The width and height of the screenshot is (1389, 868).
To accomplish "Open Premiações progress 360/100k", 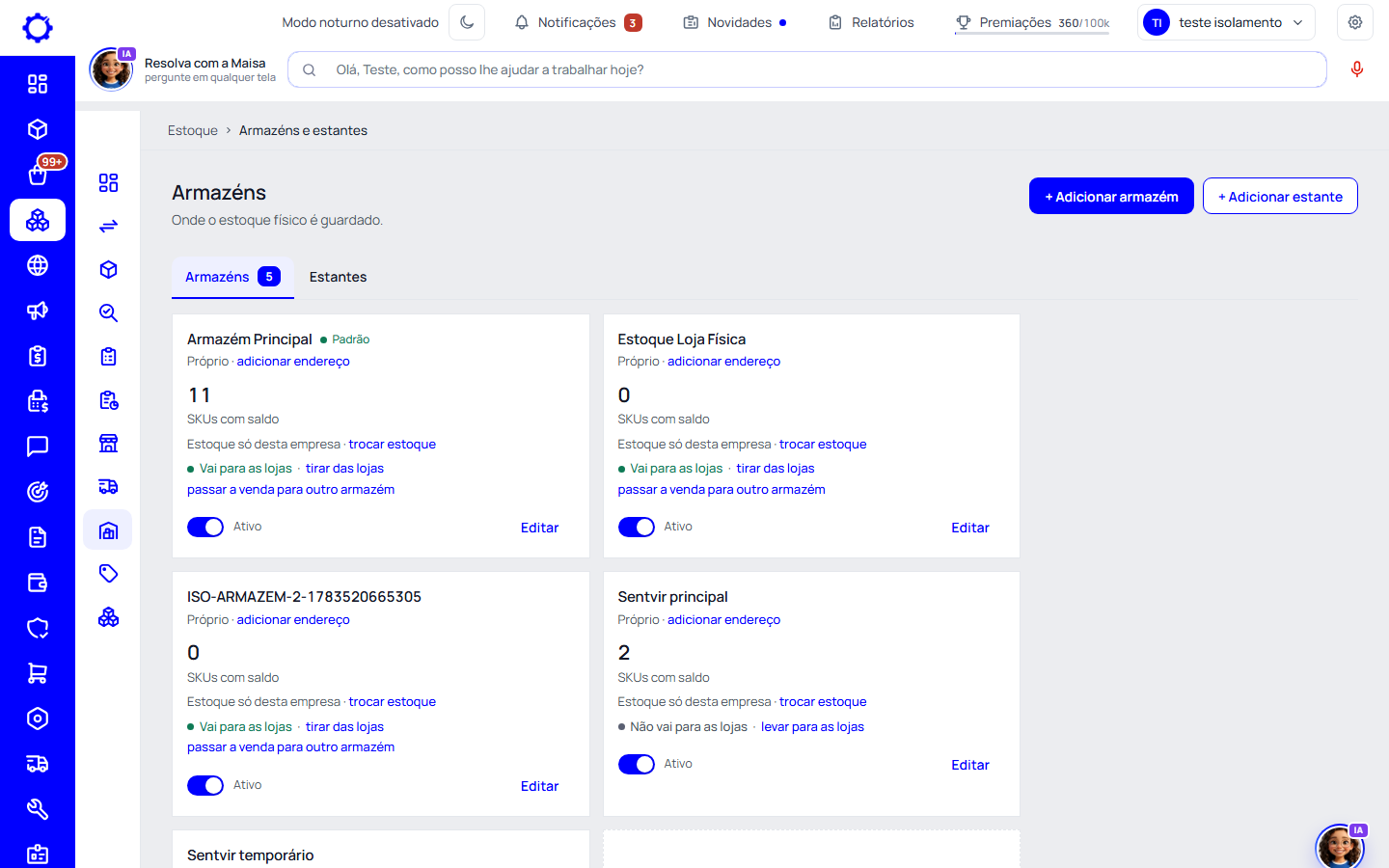I will tap(1032, 22).
